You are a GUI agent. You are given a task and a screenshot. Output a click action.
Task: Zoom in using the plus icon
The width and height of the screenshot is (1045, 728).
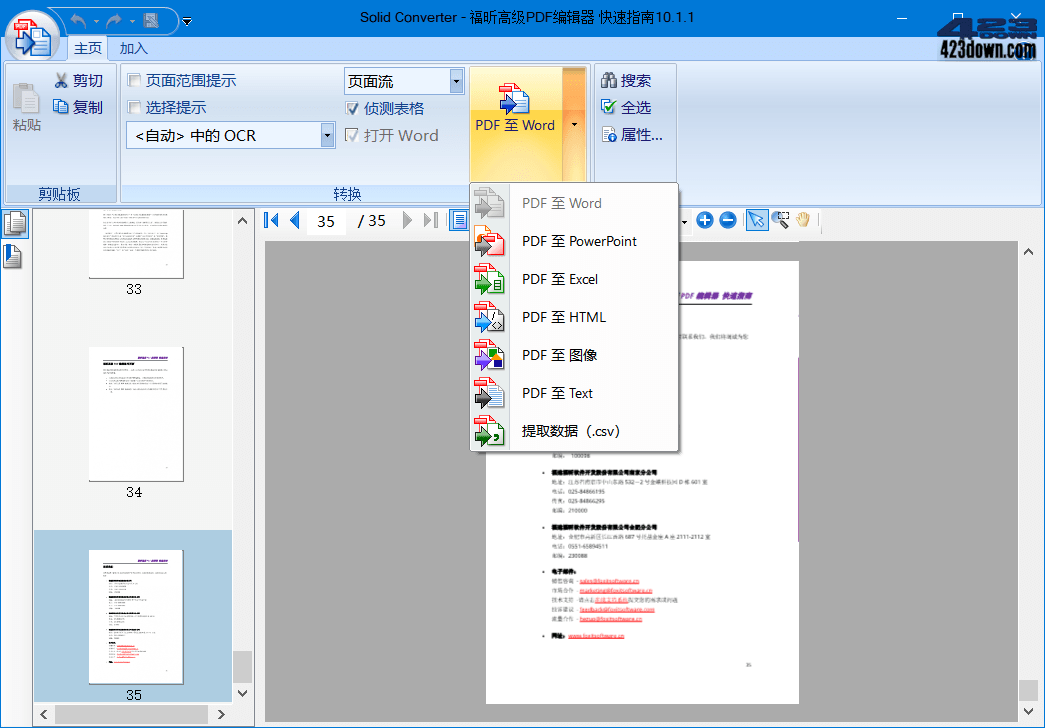point(705,220)
